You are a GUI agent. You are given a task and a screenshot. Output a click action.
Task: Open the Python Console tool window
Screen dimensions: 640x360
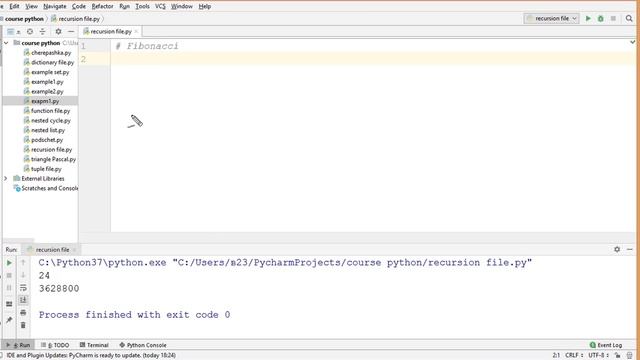click(143, 345)
